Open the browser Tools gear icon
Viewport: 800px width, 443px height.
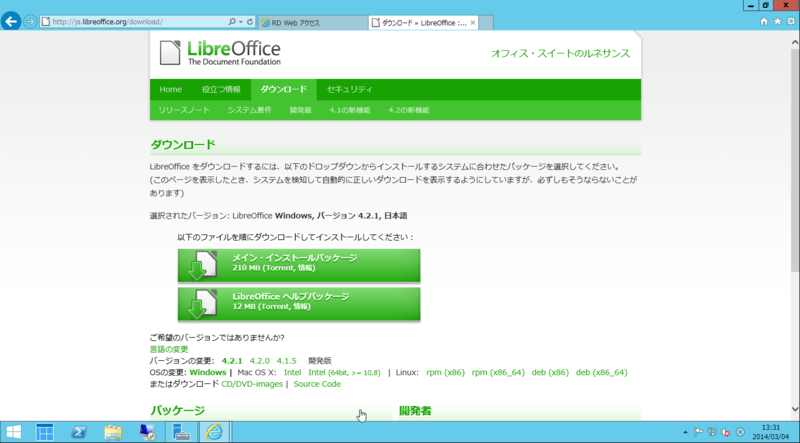point(791,21)
